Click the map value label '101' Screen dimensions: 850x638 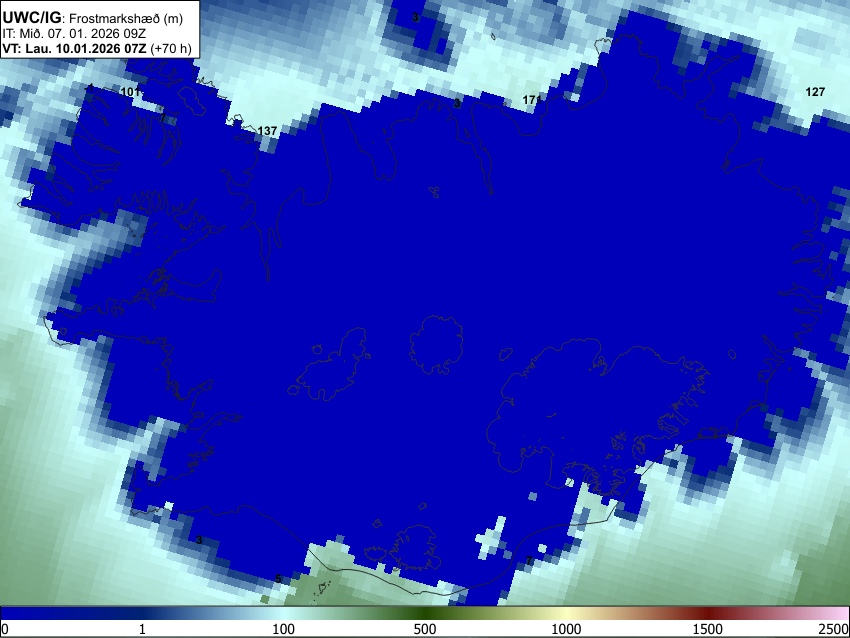pos(130,92)
